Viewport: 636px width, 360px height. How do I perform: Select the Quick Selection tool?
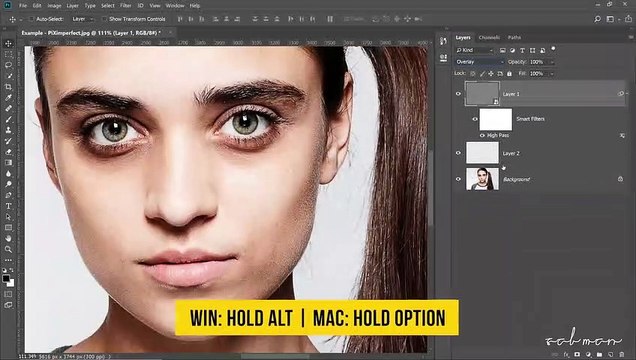coord(8,76)
